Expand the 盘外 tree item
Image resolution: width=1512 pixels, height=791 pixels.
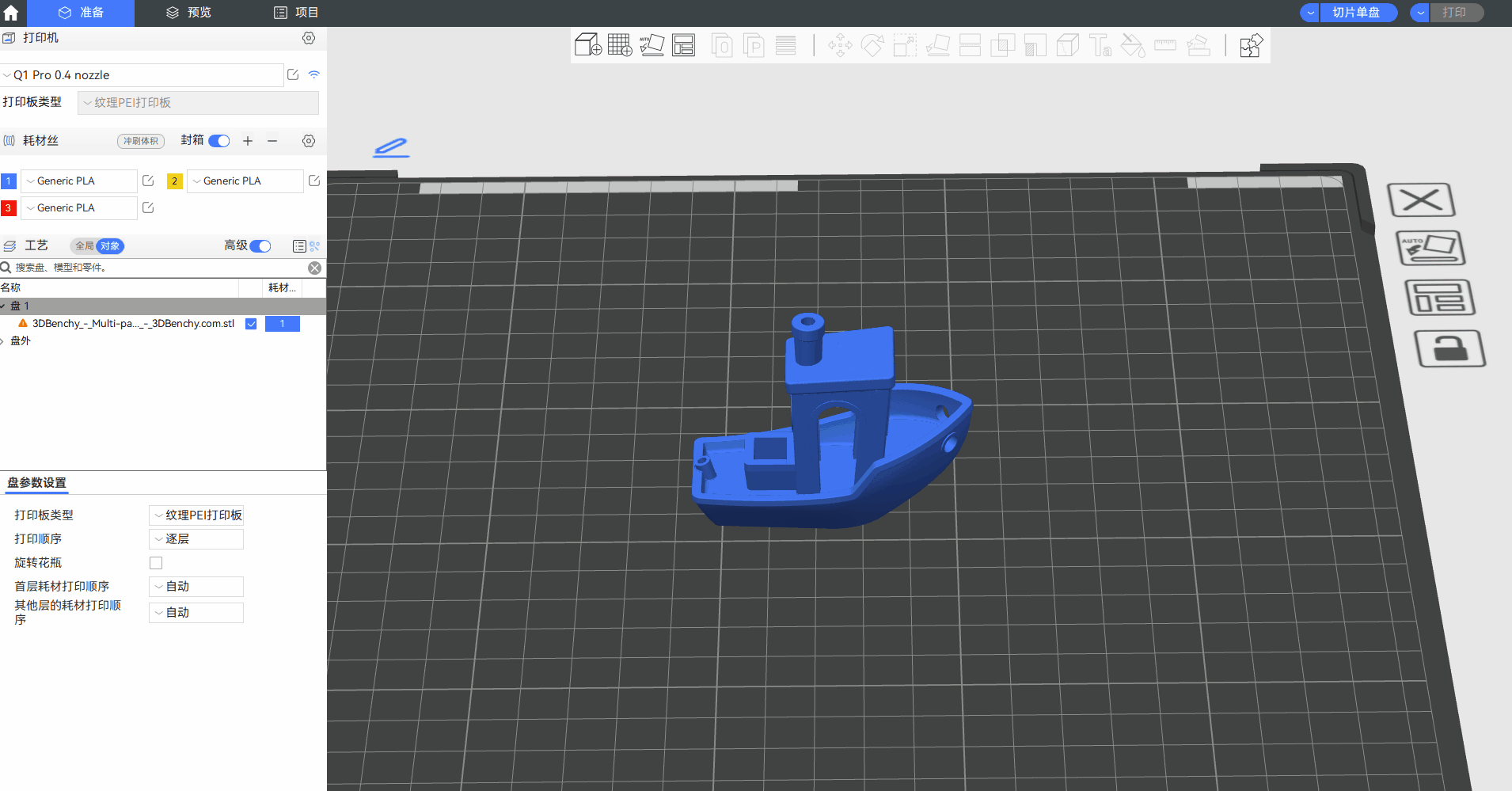point(3,341)
